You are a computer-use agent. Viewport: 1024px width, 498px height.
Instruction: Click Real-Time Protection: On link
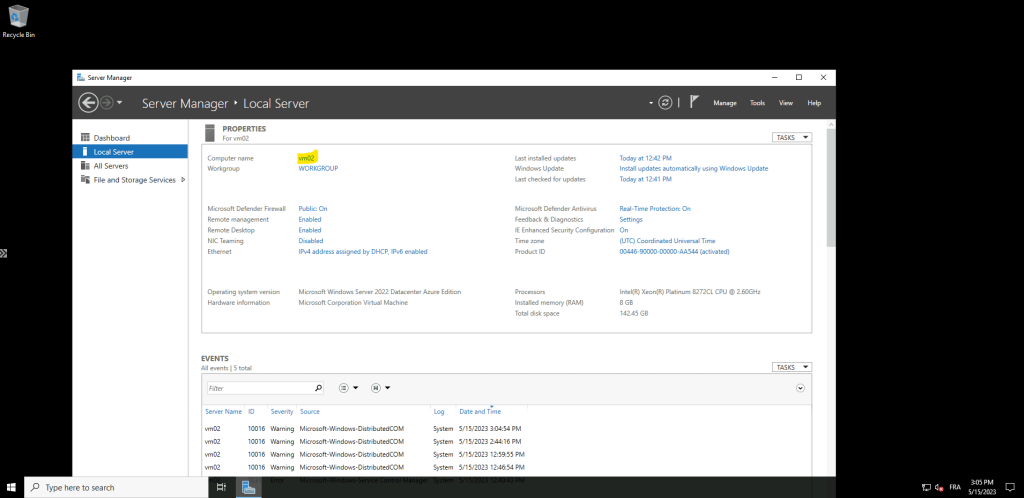click(x=655, y=209)
